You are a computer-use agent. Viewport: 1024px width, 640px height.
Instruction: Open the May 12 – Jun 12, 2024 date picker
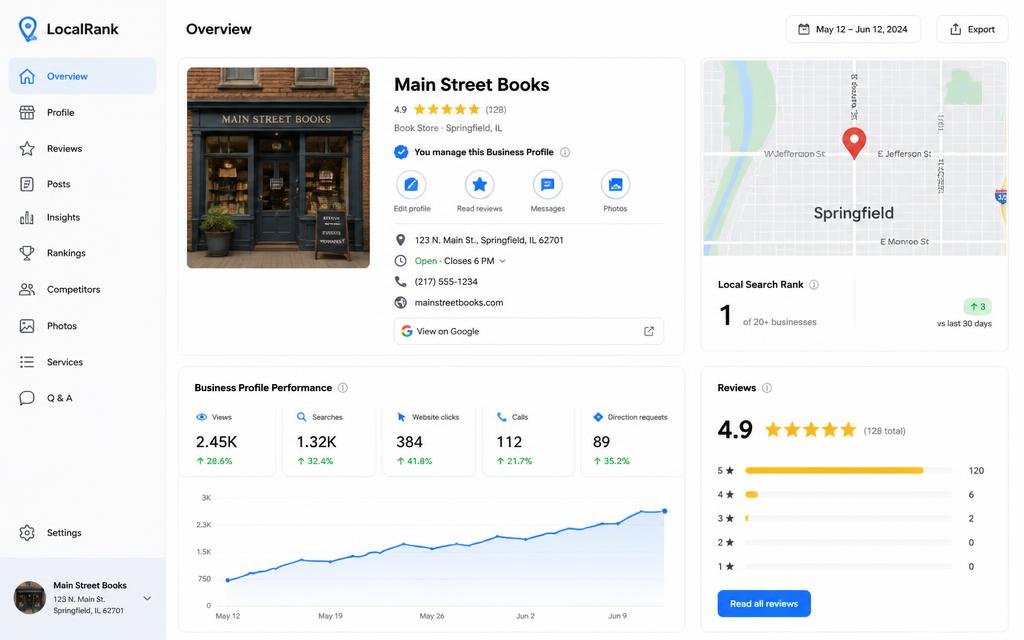click(853, 29)
